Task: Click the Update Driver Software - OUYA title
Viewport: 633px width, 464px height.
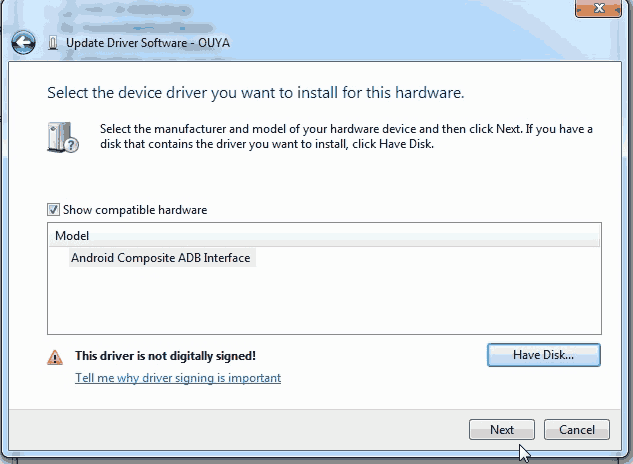Action: (148, 43)
